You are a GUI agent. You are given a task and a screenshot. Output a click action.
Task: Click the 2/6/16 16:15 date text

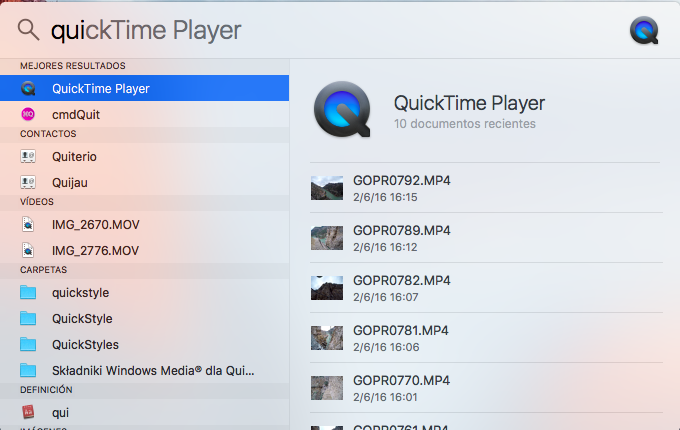[385, 197]
